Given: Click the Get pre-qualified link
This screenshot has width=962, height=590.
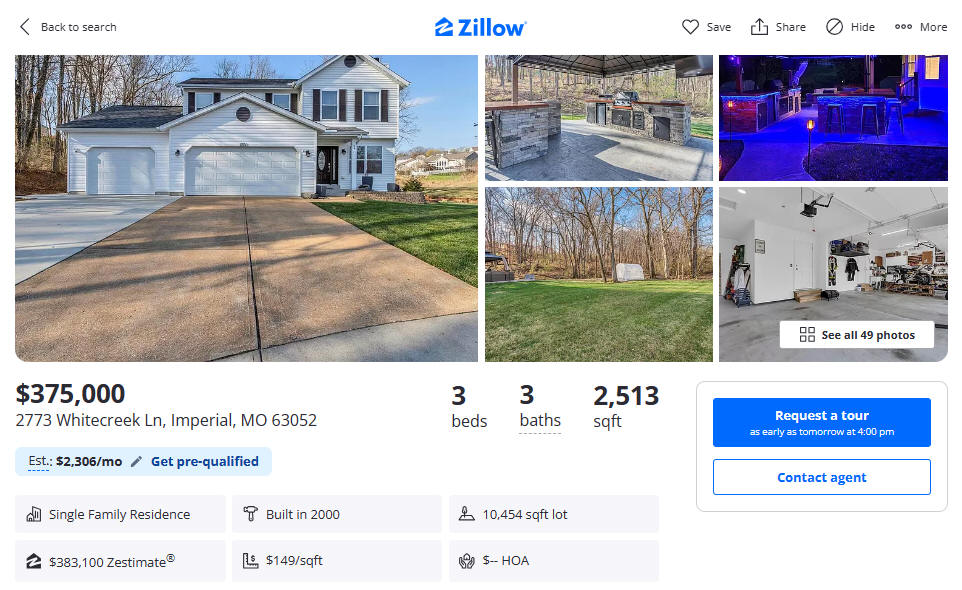Looking at the screenshot, I should point(205,462).
